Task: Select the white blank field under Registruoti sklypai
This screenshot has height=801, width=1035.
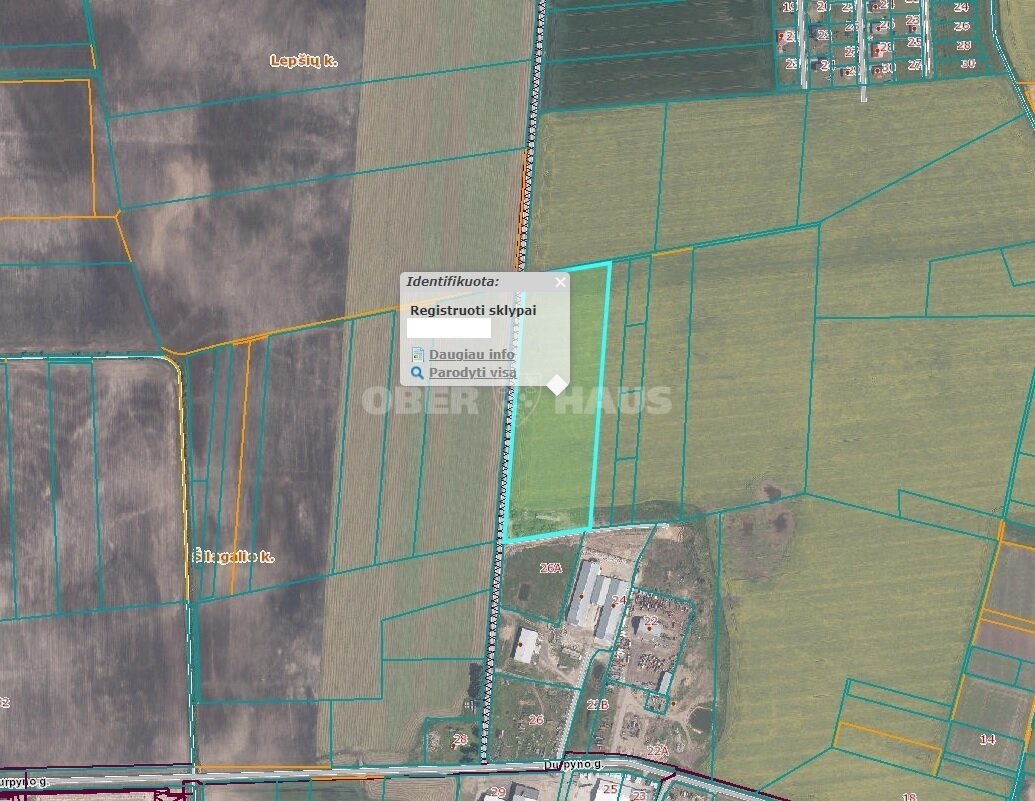Action: click(449, 328)
